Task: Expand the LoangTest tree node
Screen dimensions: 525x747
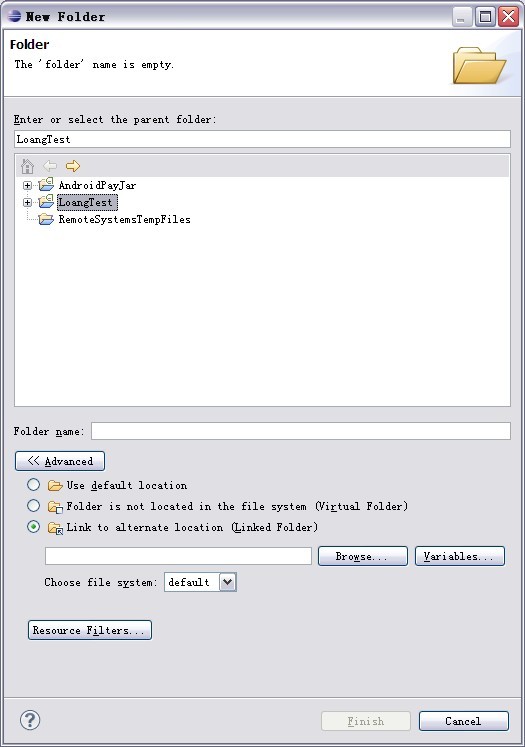Action: click(28, 202)
